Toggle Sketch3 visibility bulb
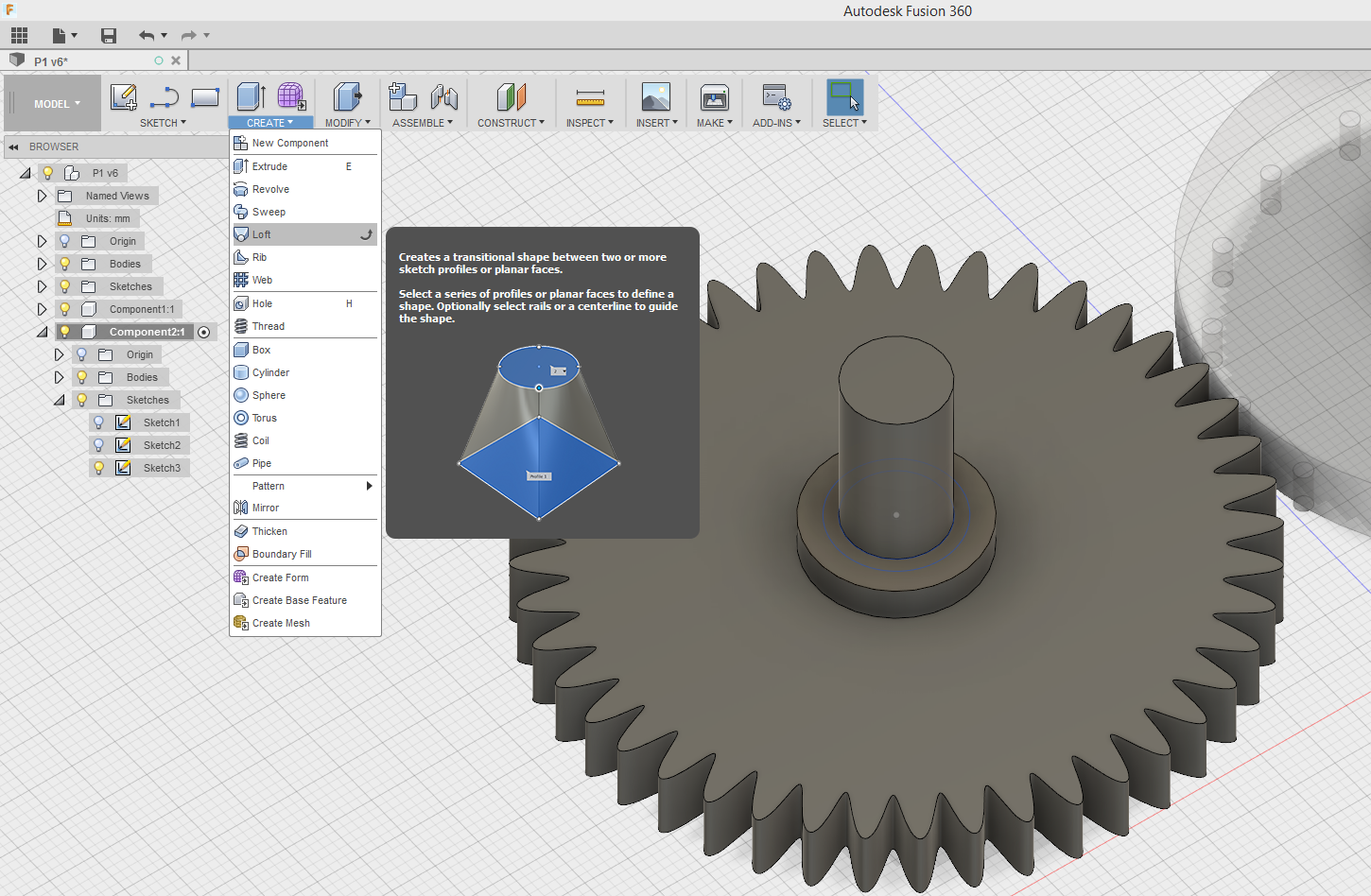1371x896 pixels. coord(99,468)
